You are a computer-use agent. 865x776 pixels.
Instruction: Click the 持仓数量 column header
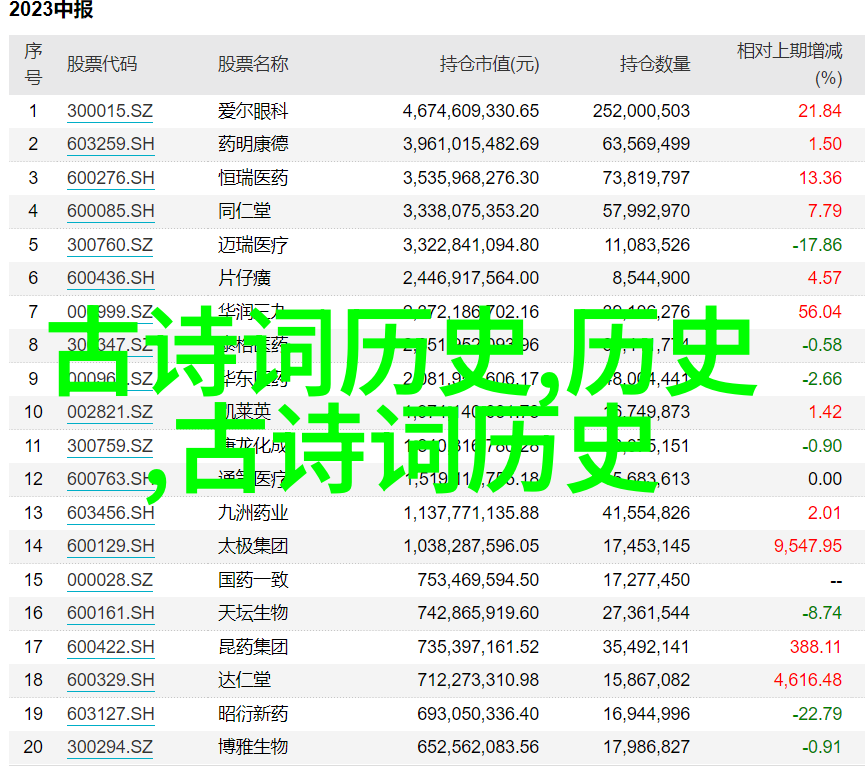pyautogui.click(x=655, y=65)
